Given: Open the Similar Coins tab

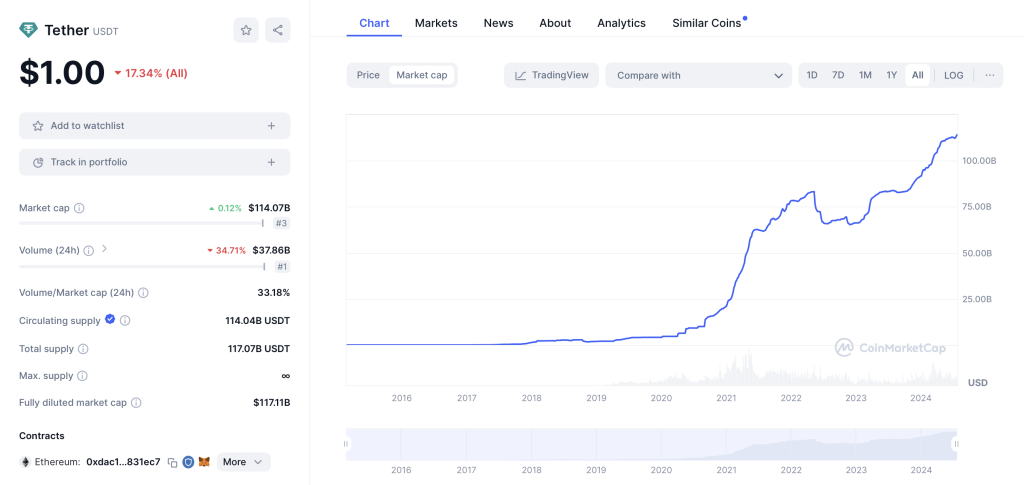Looking at the screenshot, I should (x=707, y=23).
